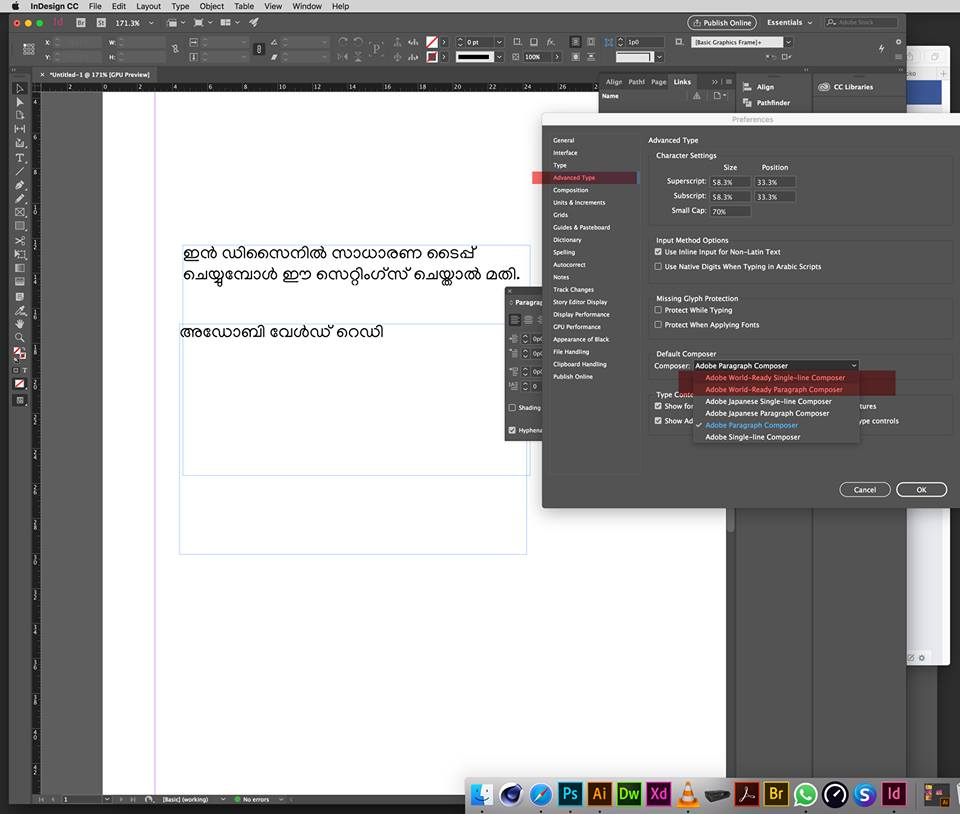
Task: Open the Composition preferences category
Action: pos(571,190)
